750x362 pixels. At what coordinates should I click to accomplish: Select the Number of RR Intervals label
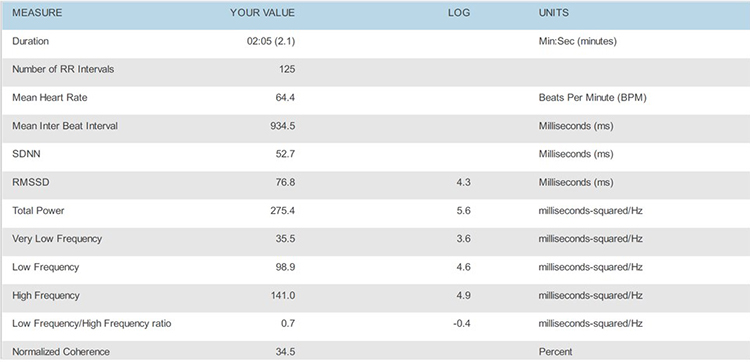coord(63,69)
